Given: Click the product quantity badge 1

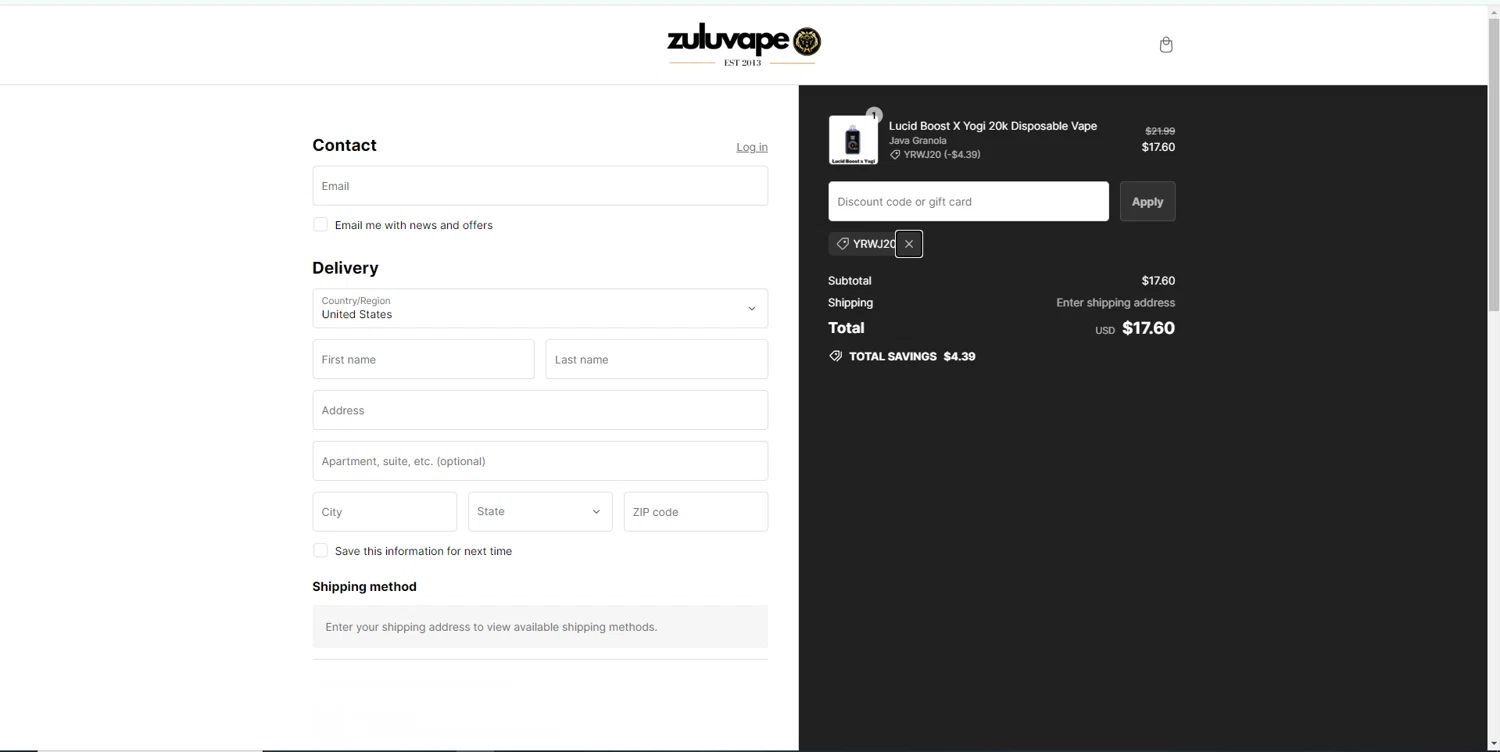Looking at the screenshot, I should pos(874,115).
